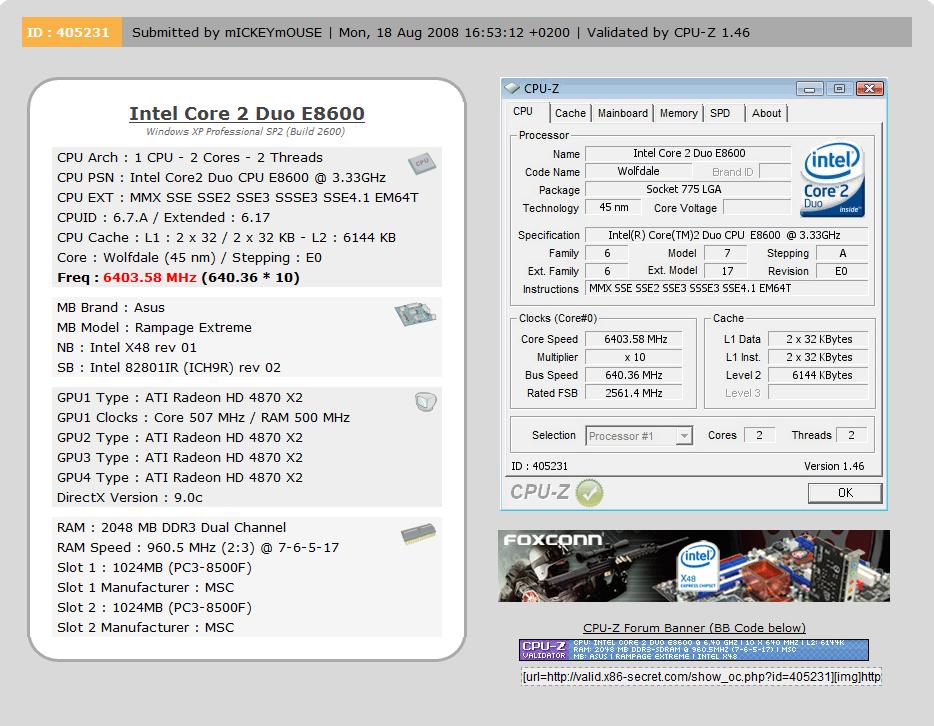Click the Specification field in CPU-Z
The width and height of the screenshot is (934, 726).
tap(726, 235)
